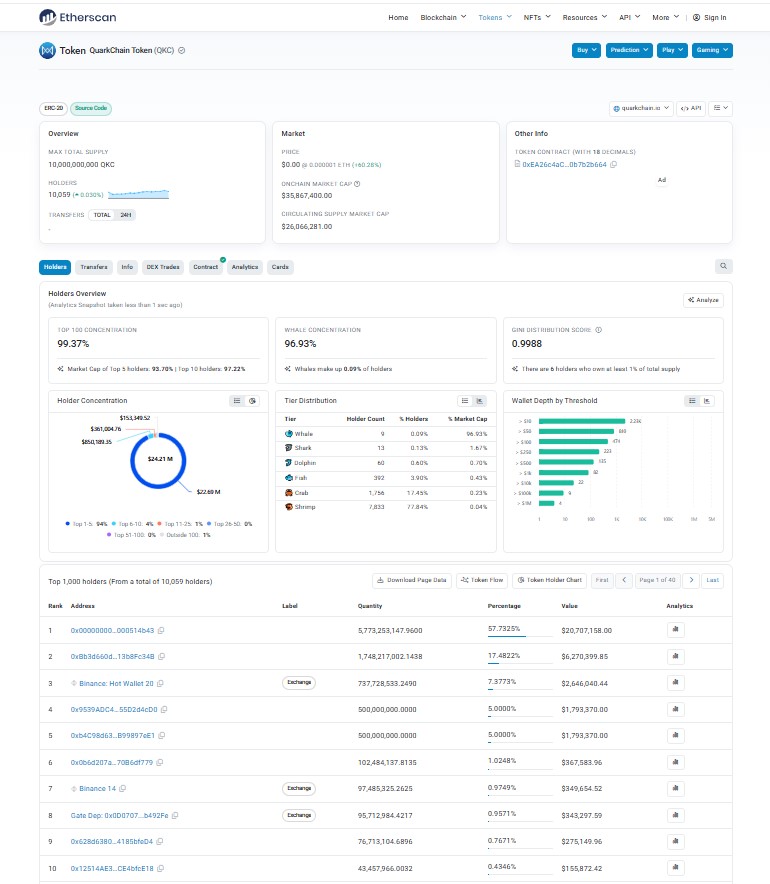Switch to the Cards tab
This screenshot has height=884, width=770.
tap(280, 267)
